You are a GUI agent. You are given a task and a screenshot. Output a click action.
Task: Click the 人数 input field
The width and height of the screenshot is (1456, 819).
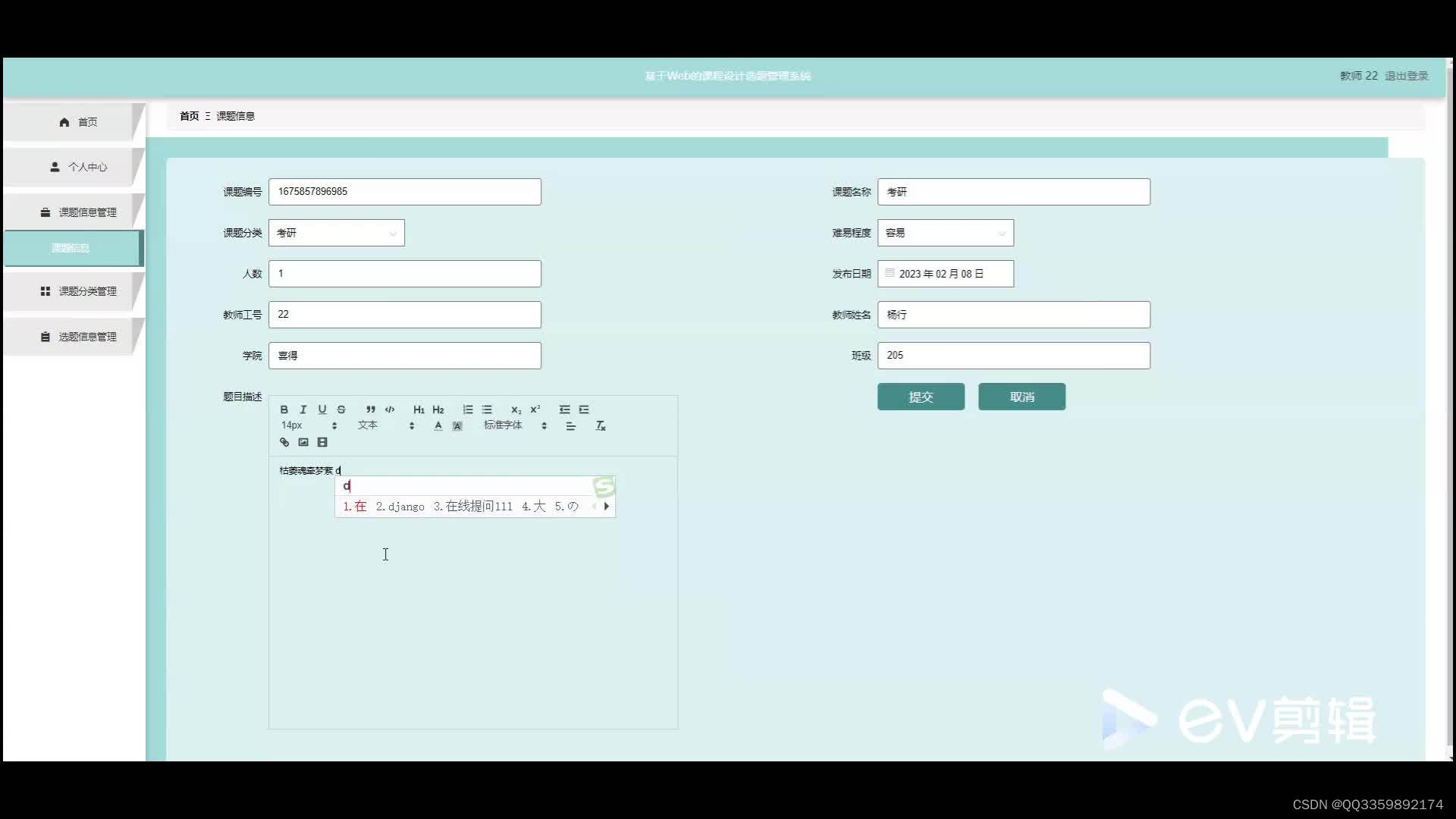pyautogui.click(x=405, y=274)
